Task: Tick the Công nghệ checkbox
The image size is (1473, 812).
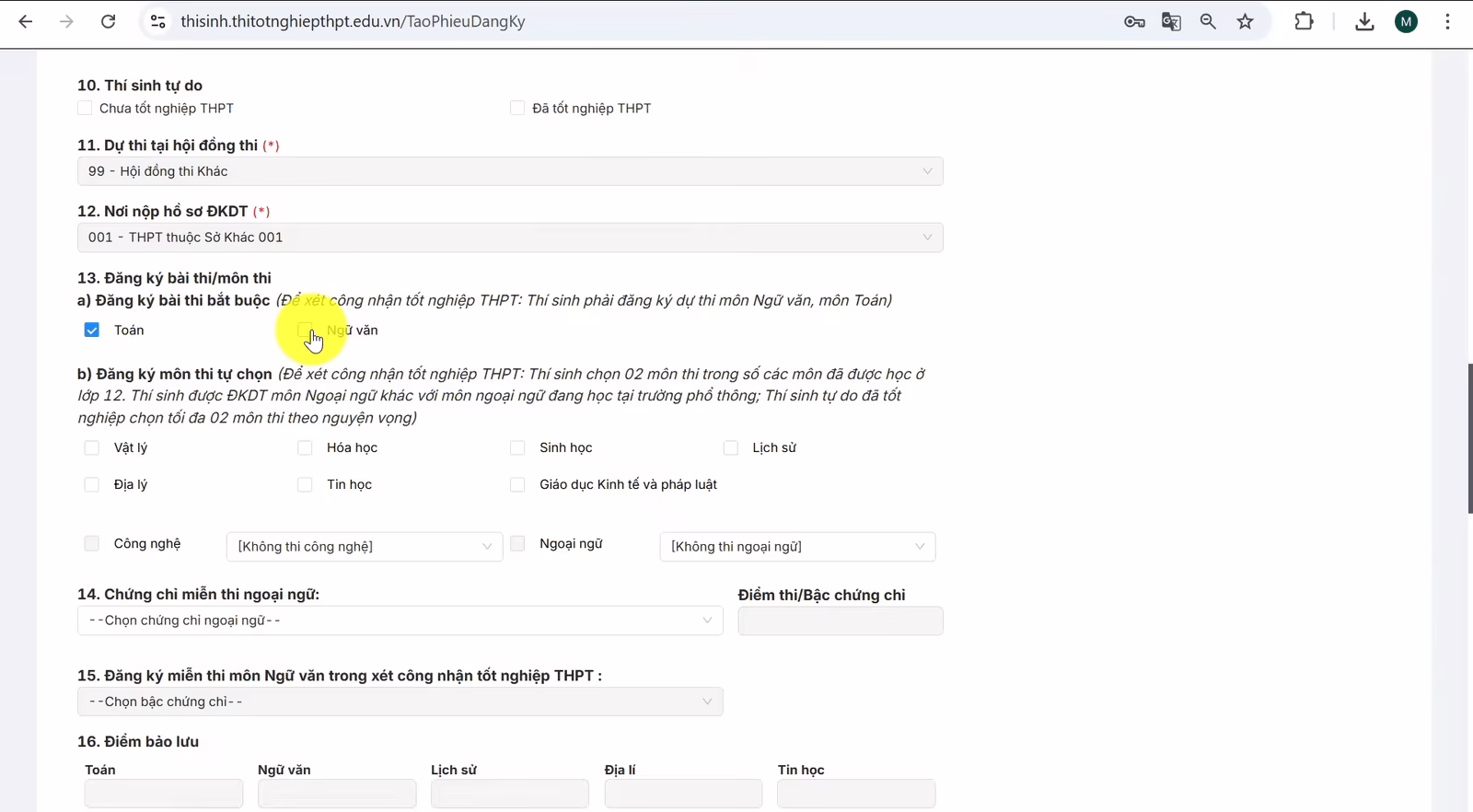Action: [92, 543]
